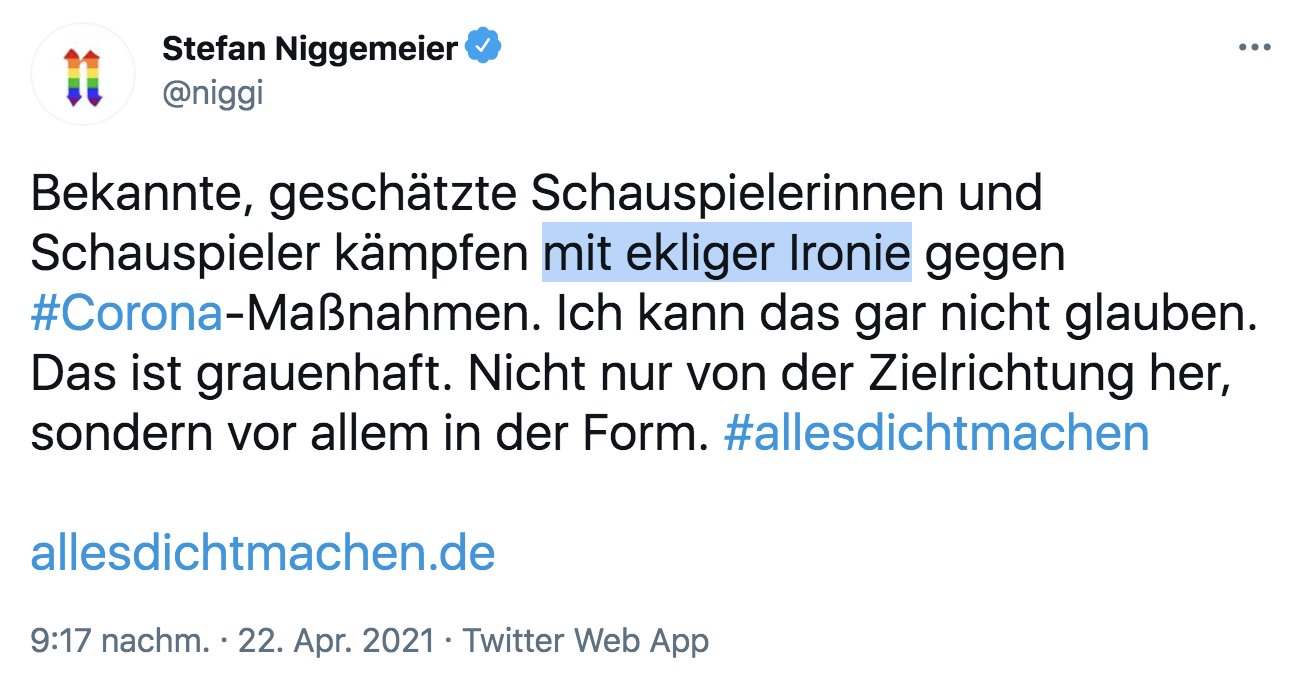Click the first word "Bekannte"
1304x690 pixels.
pyautogui.click(x=133, y=194)
